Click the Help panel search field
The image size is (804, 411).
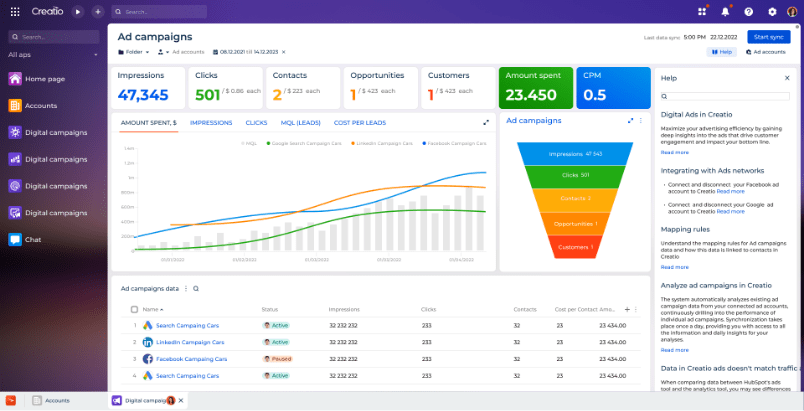(x=726, y=96)
